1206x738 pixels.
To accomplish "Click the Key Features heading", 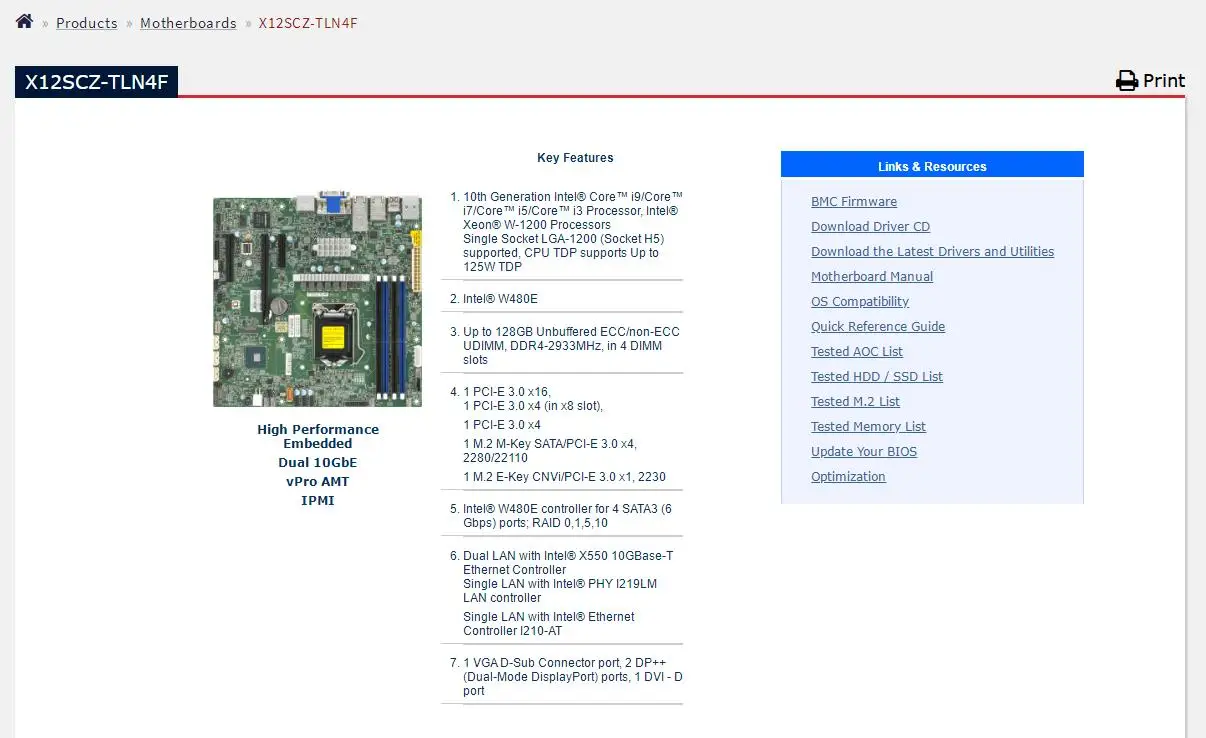I will click(575, 158).
